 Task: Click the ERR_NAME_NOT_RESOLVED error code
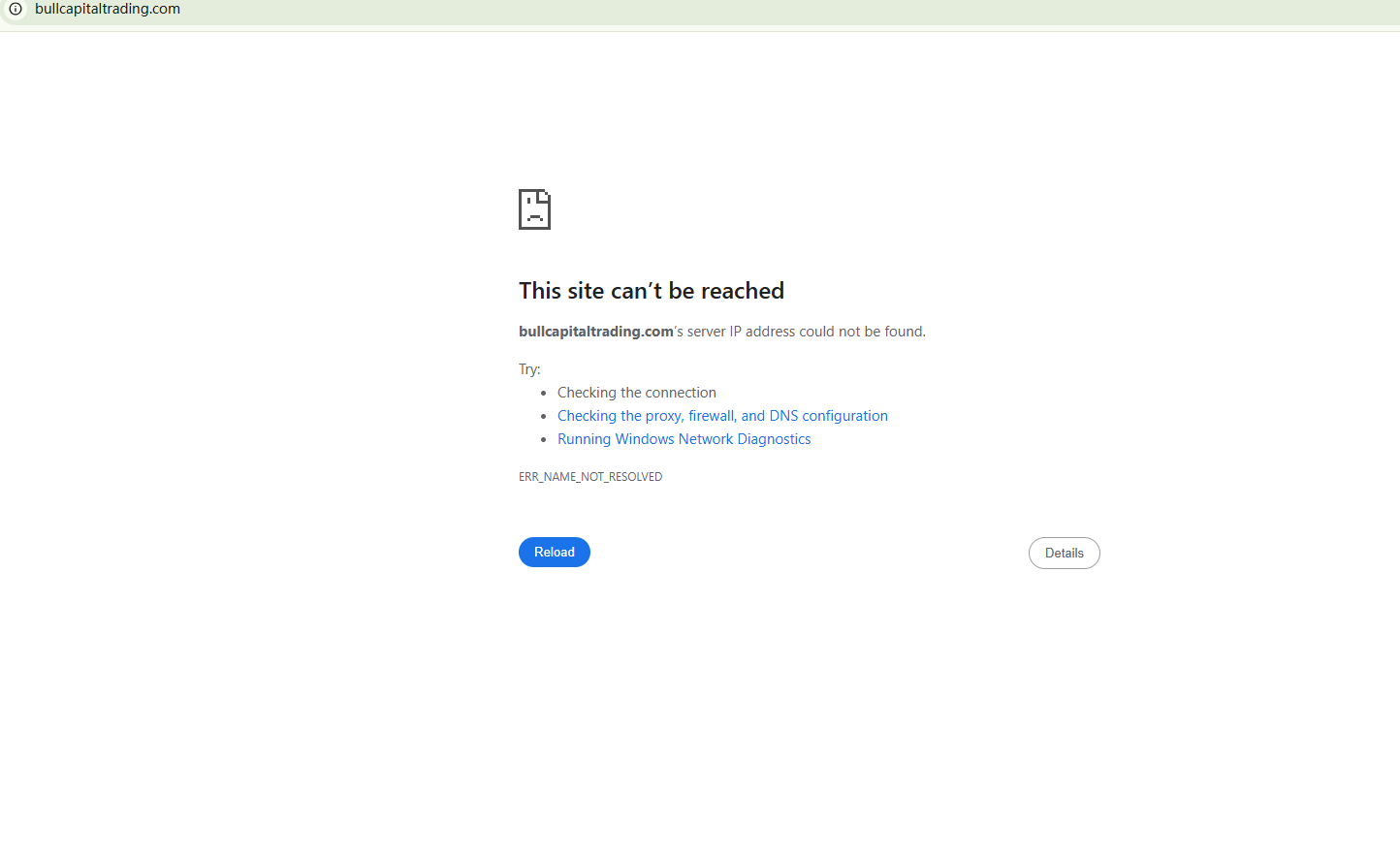point(590,477)
